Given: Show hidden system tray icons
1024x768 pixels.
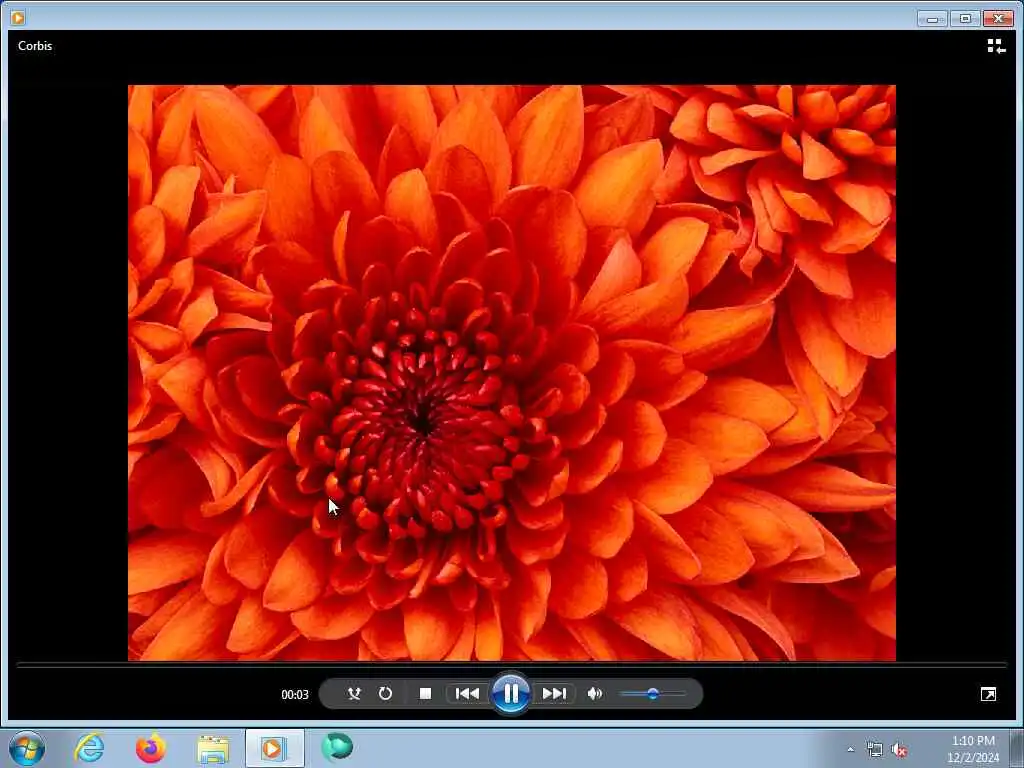Looking at the screenshot, I should pyautogui.click(x=850, y=750).
